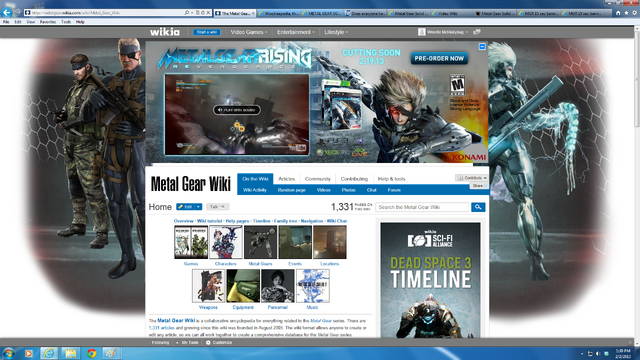The width and height of the screenshot is (640, 360).
Task: Launch Google Chrome from the taskbar
Action: (x=91, y=353)
